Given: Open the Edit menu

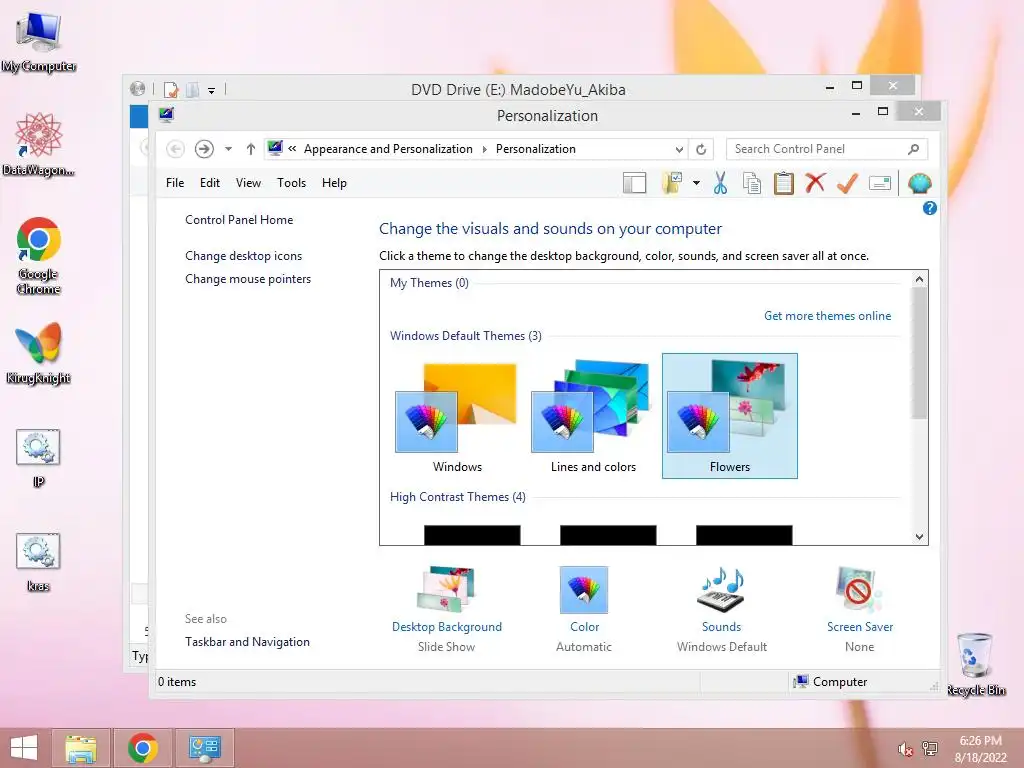Looking at the screenshot, I should tap(210, 183).
